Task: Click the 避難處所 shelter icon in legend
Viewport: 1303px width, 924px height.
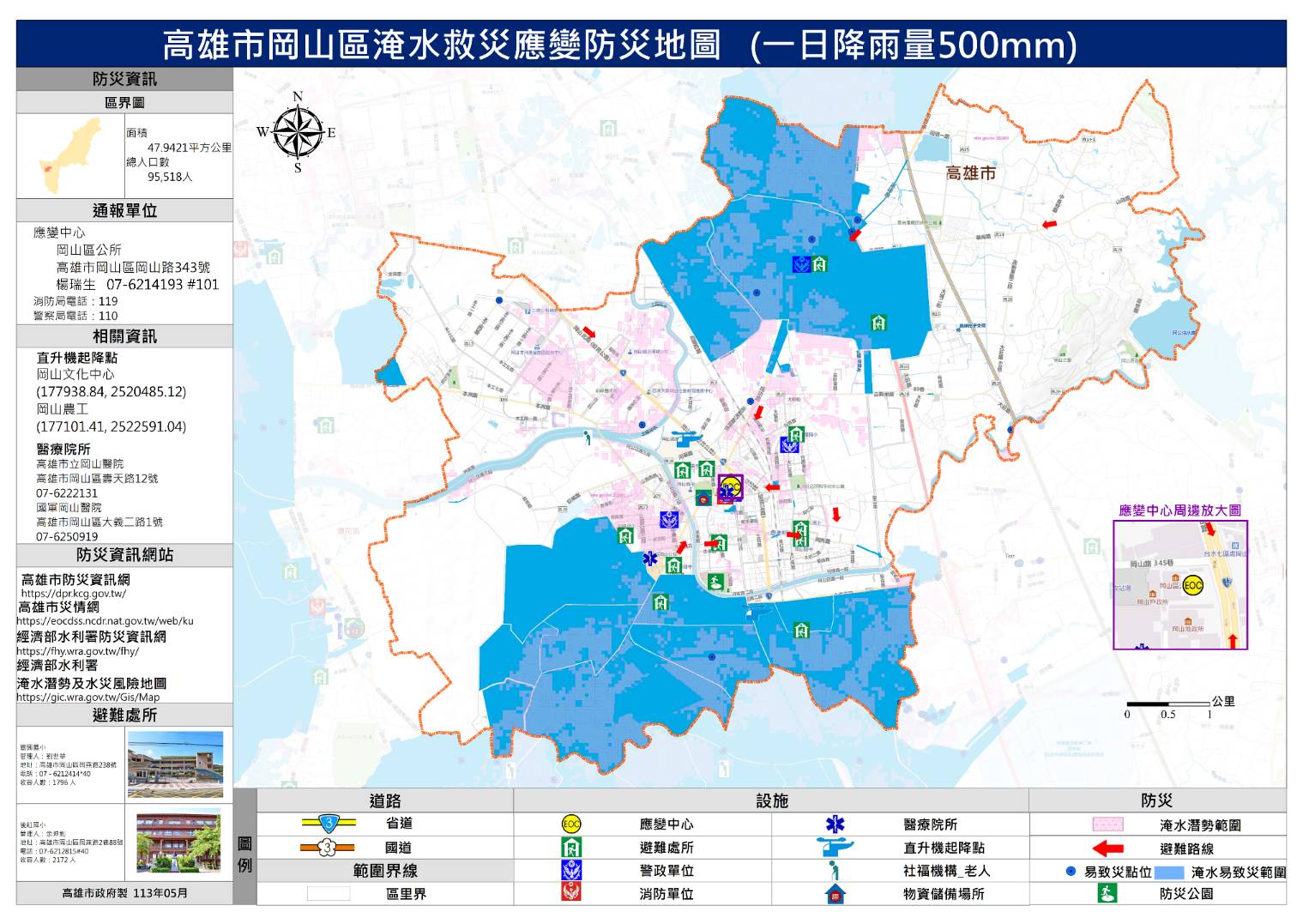Action: pyautogui.click(x=571, y=848)
